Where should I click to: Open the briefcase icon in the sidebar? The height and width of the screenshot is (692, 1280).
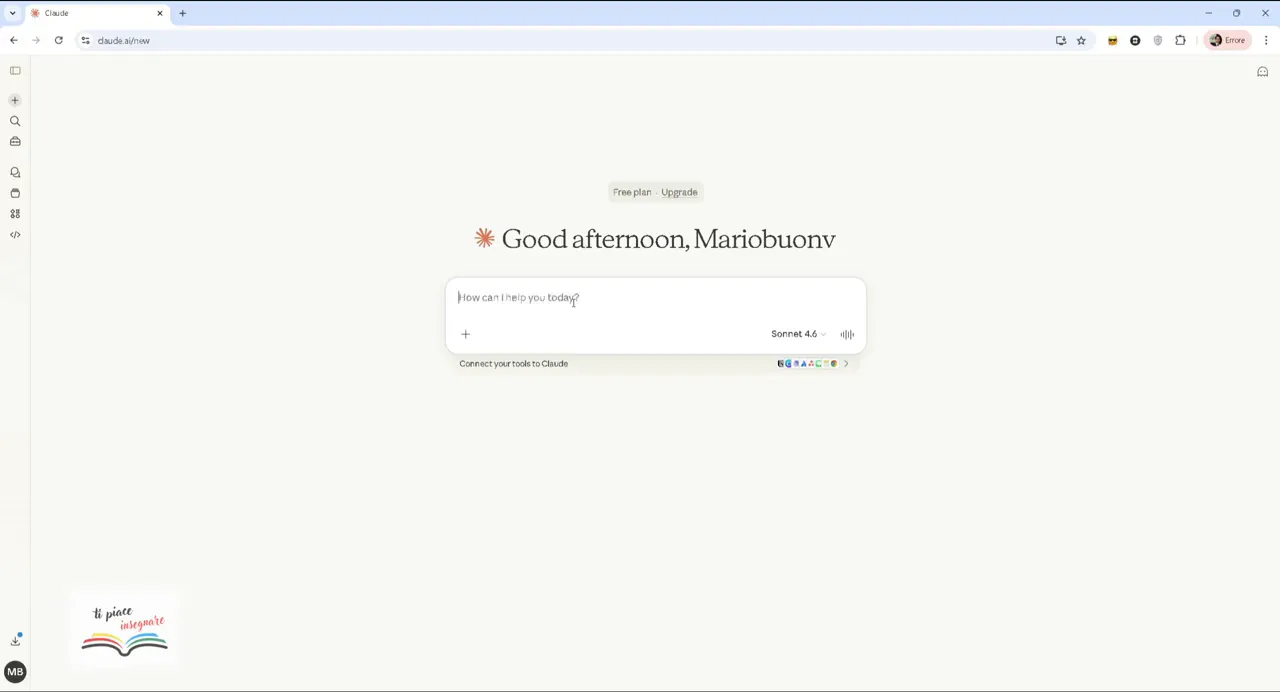click(x=15, y=141)
